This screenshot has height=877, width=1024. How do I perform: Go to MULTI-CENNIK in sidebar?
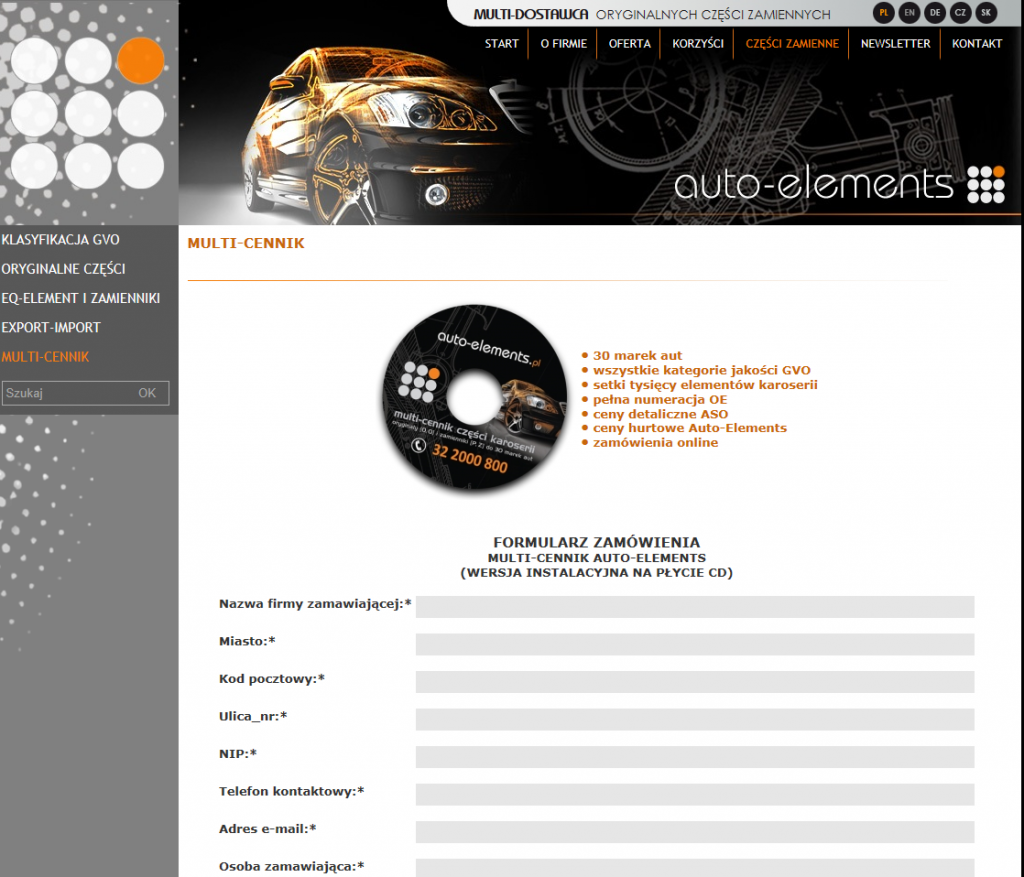point(45,357)
